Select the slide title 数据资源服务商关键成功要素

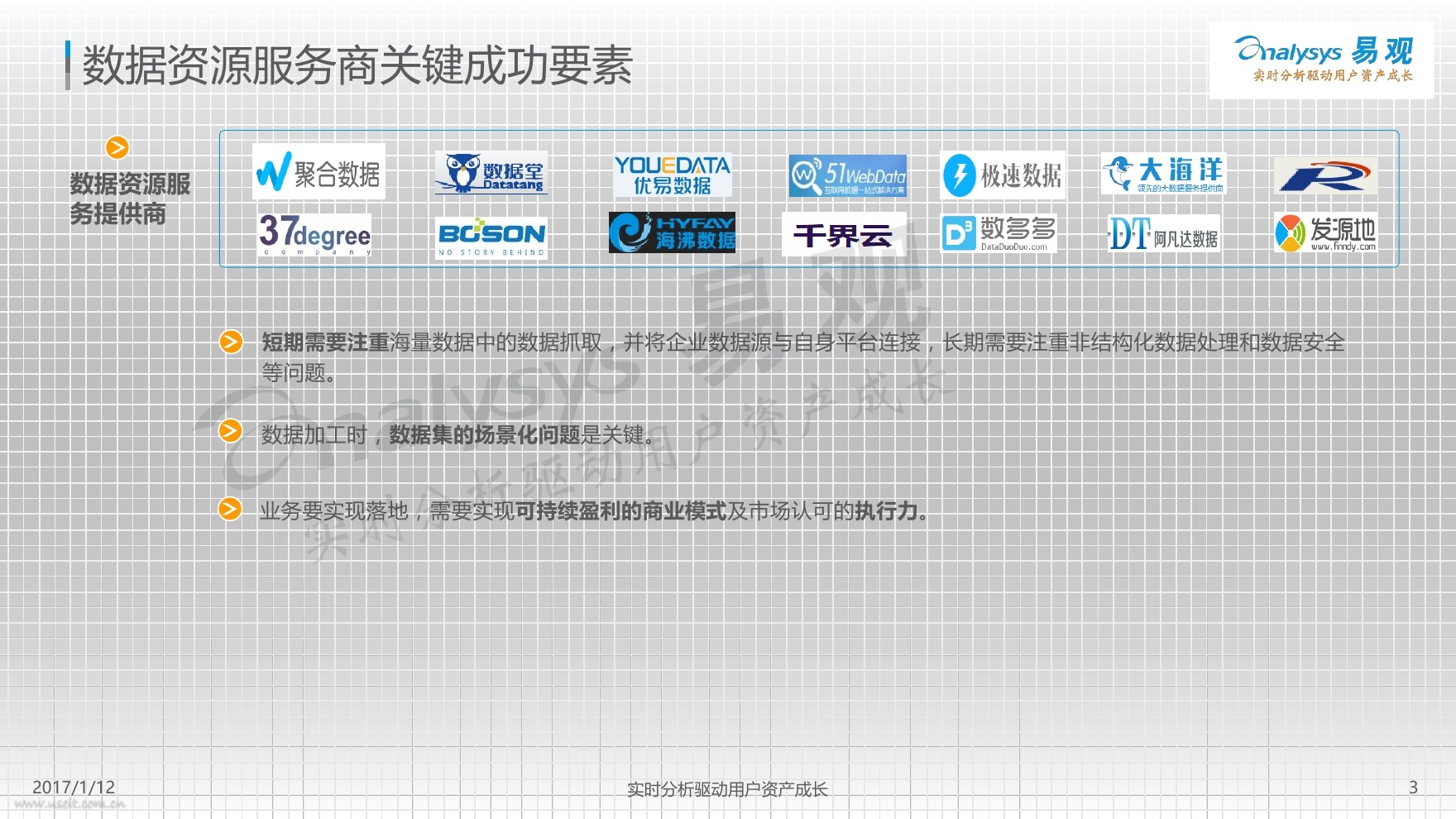(357, 65)
